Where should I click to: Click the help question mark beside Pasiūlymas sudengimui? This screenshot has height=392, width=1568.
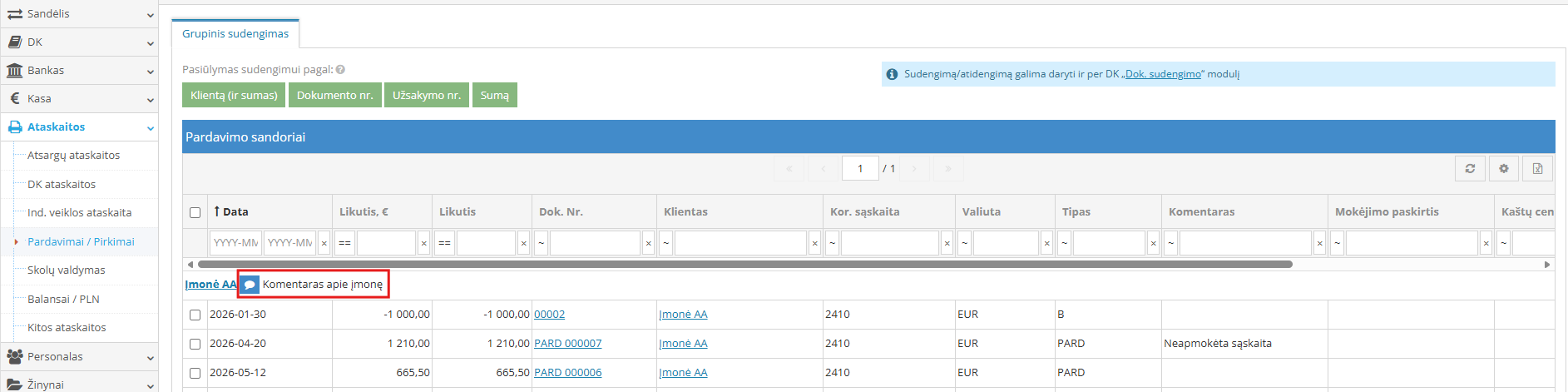(340, 70)
